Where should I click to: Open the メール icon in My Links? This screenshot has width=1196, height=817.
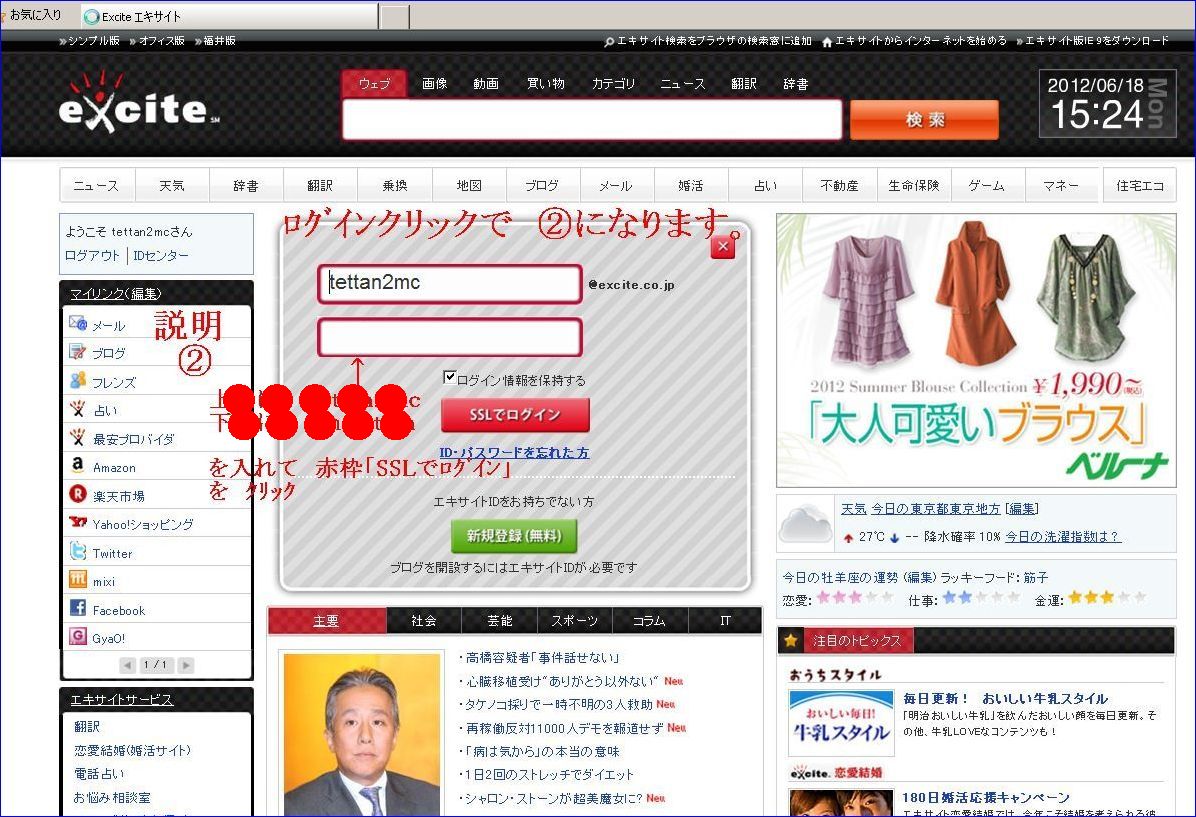point(78,323)
